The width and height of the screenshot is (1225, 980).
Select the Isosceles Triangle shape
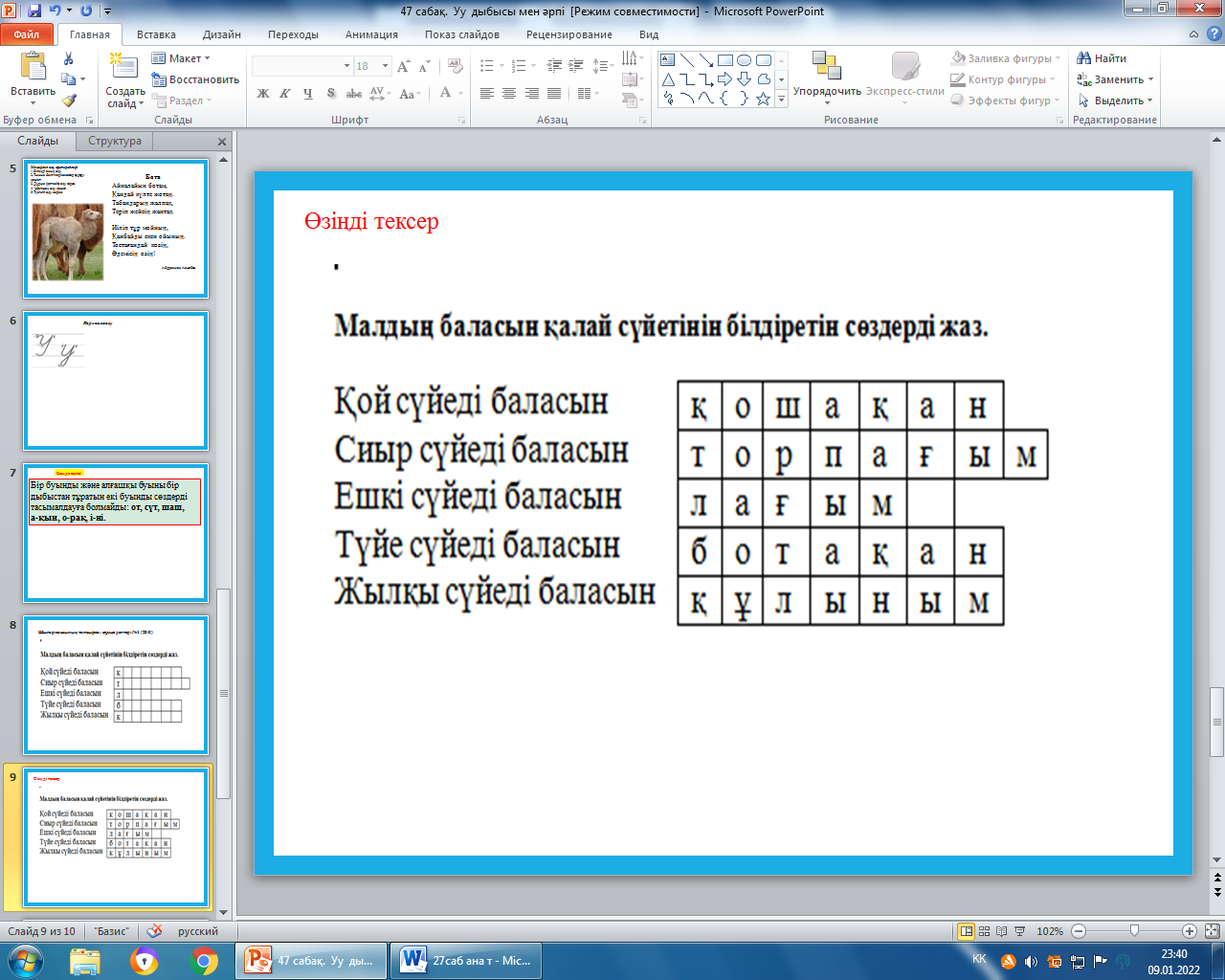point(668,79)
